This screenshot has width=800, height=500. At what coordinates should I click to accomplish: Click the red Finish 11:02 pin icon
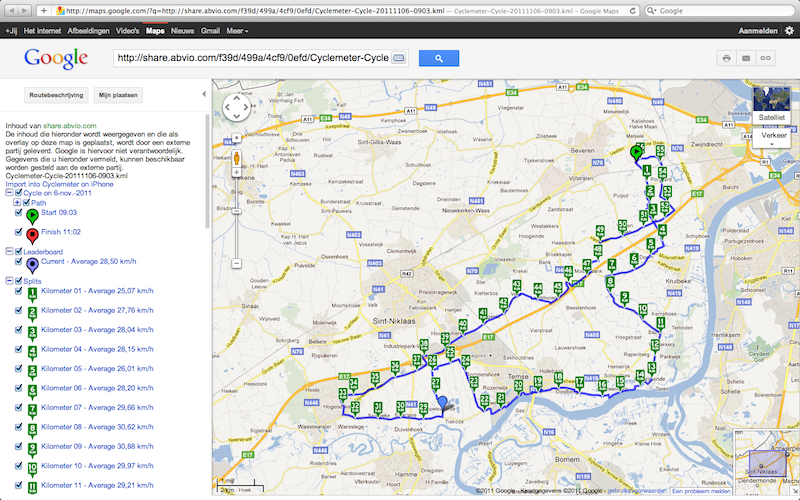click(x=32, y=236)
